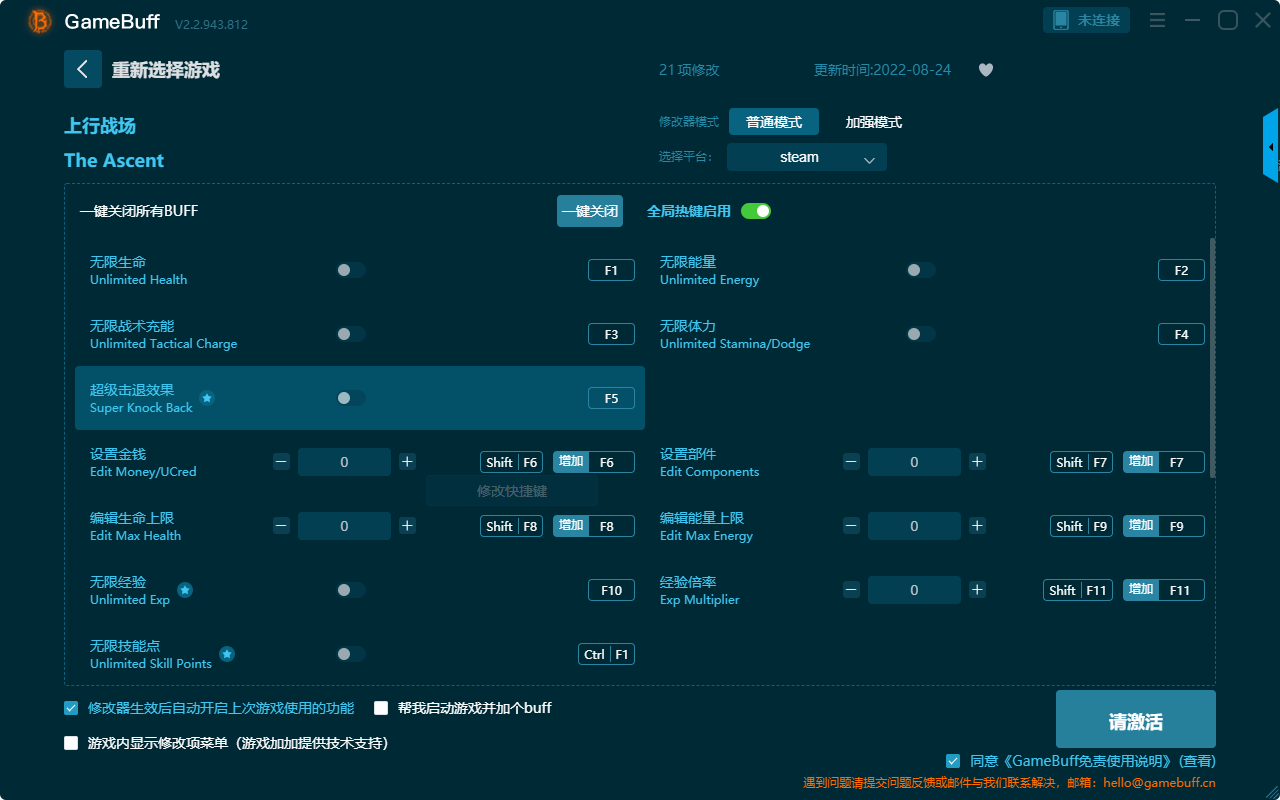Click the 未连接 connection button

coord(1087,20)
